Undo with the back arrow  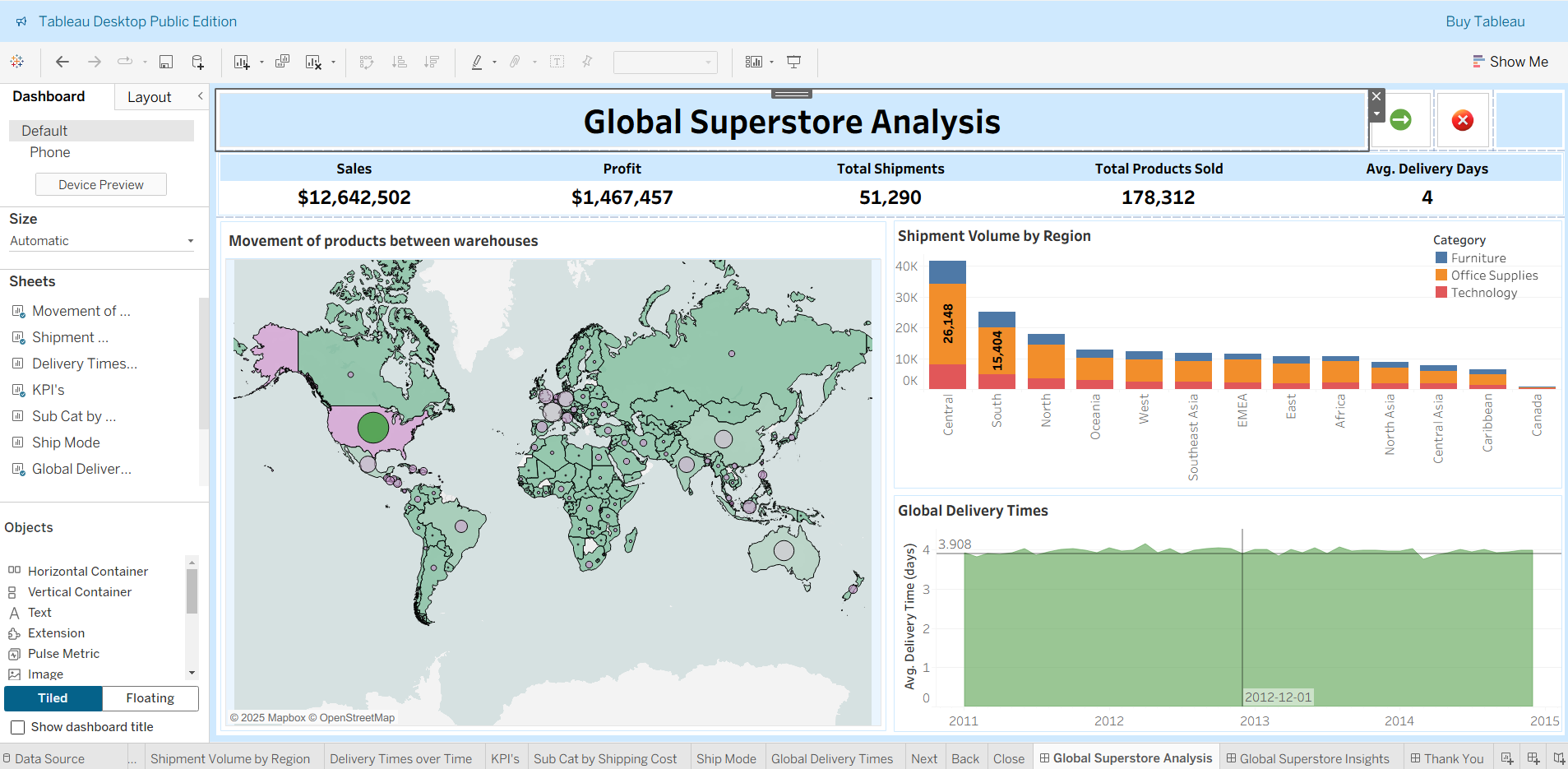point(62,62)
